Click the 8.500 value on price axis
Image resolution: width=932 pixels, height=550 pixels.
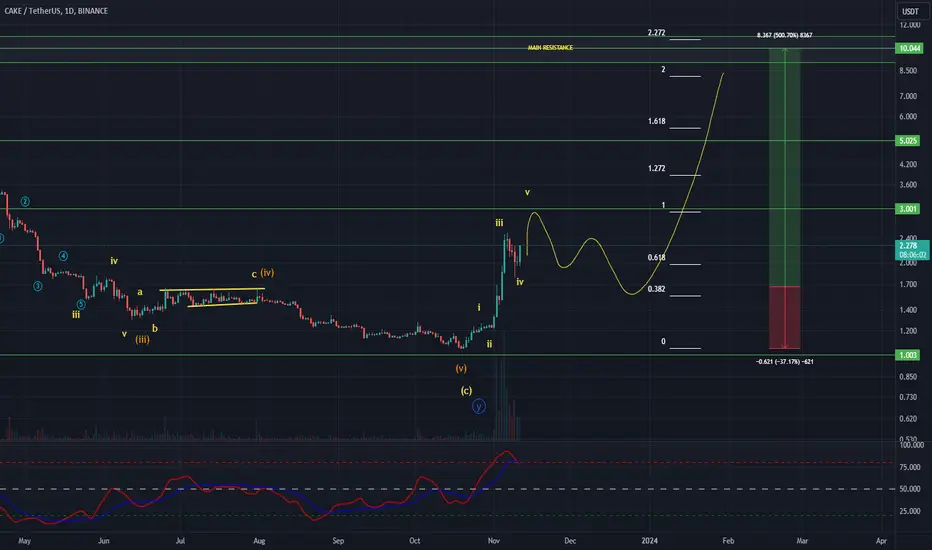tap(908, 71)
